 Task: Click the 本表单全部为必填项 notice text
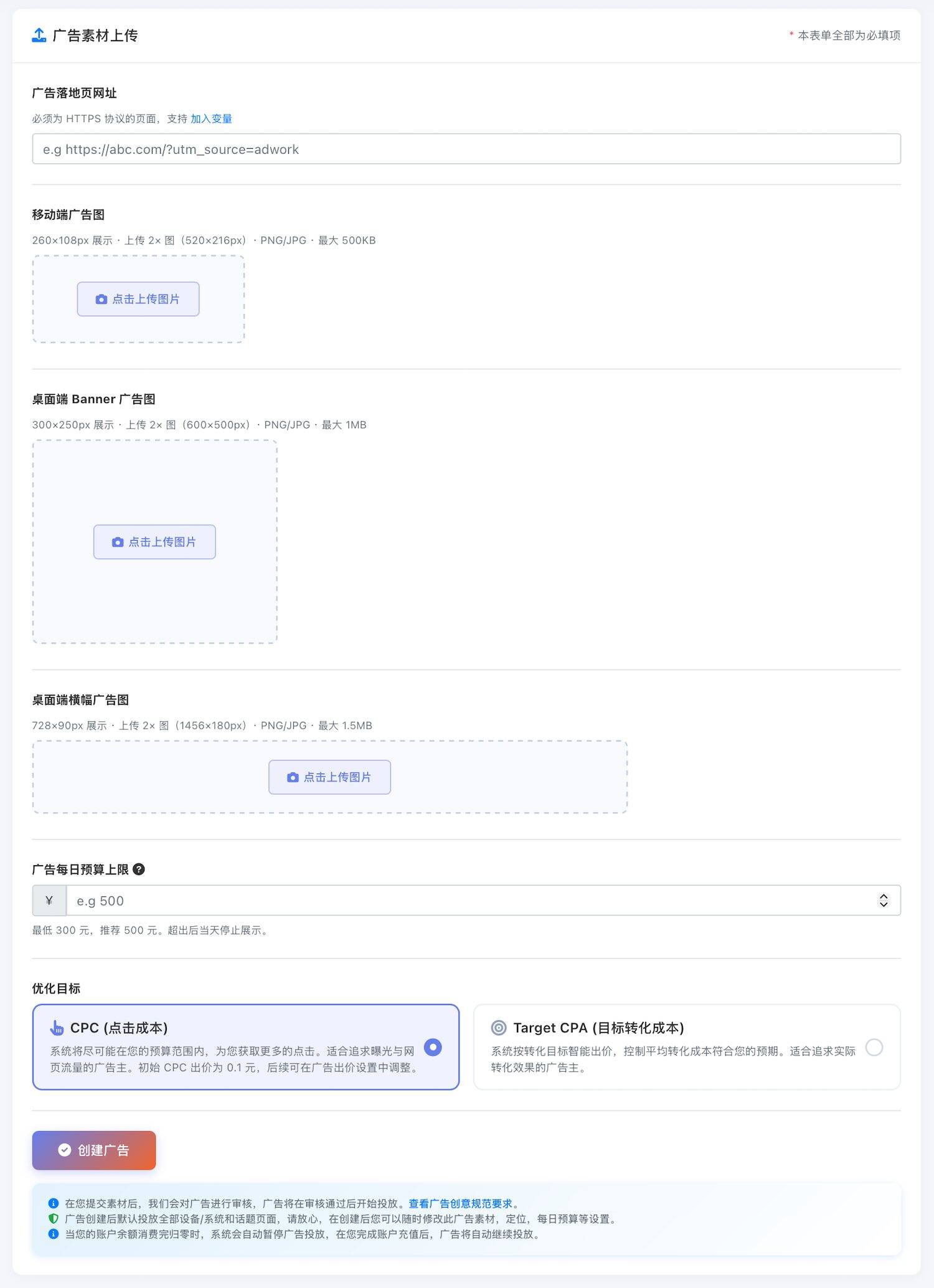849,36
